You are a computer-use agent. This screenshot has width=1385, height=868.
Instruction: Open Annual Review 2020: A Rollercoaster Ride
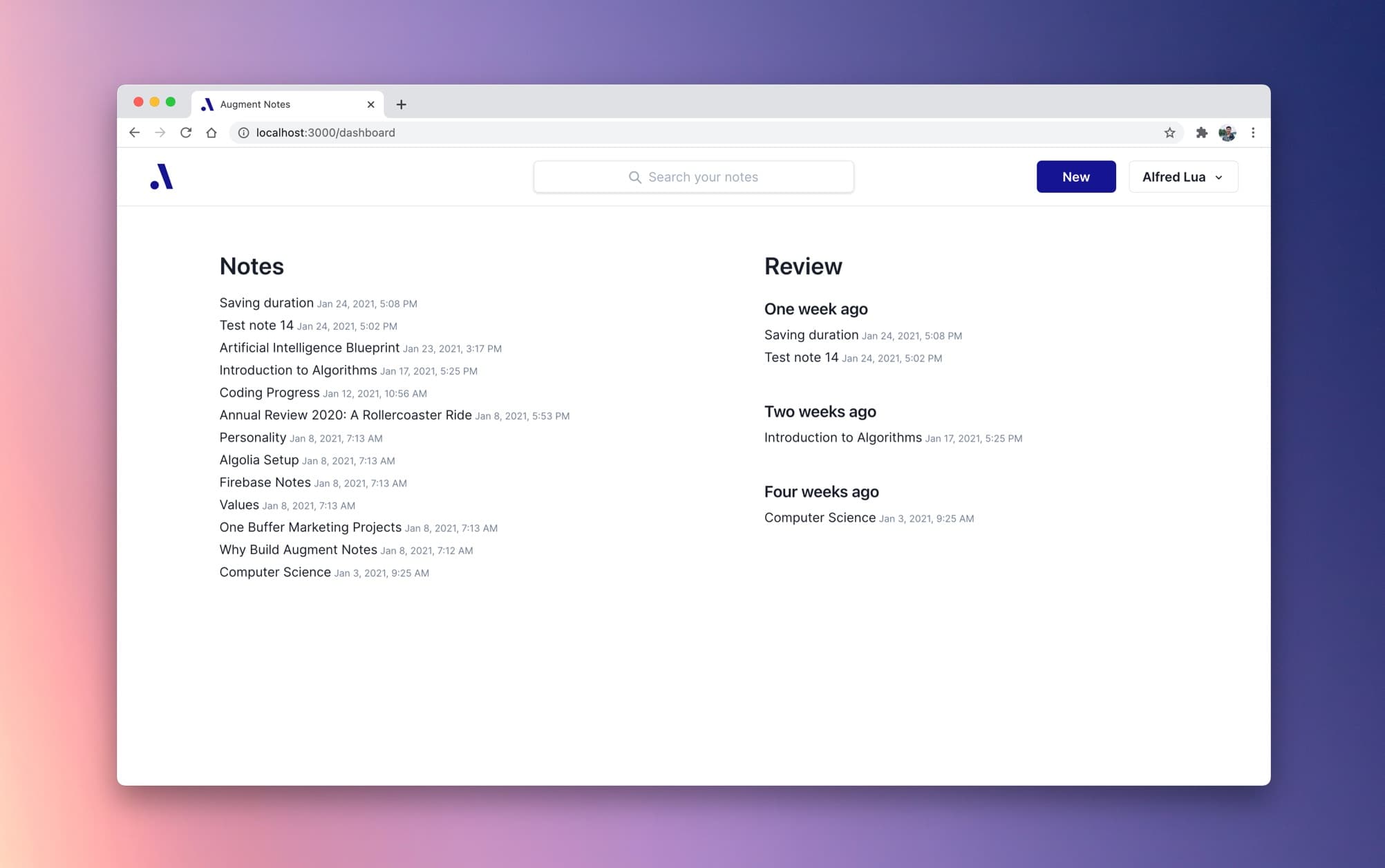(x=346, y=415)
